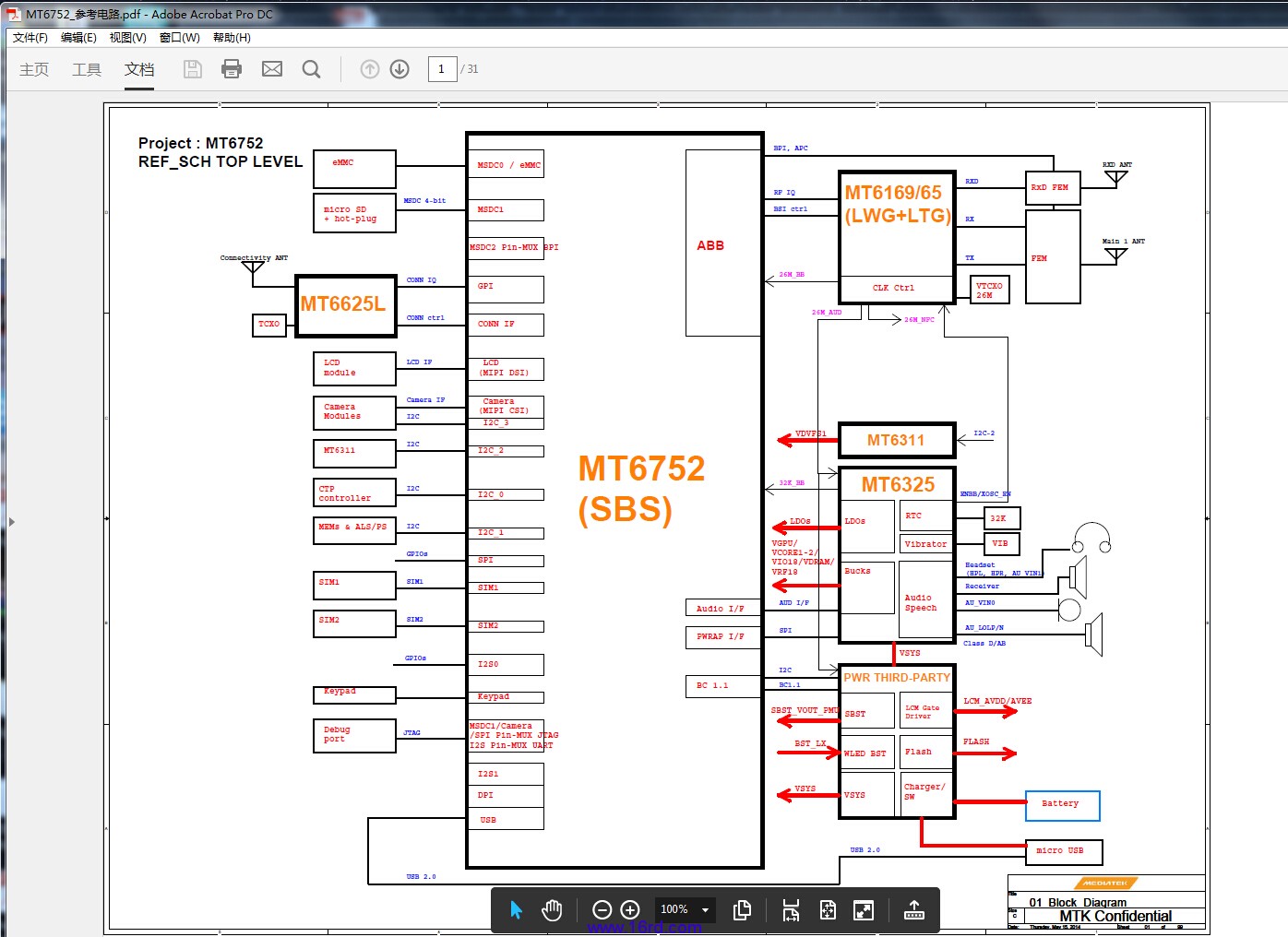This screenshot has height=937, width=1288.
Task: Click the fit full page icon
Action: [x=828, y=910]
